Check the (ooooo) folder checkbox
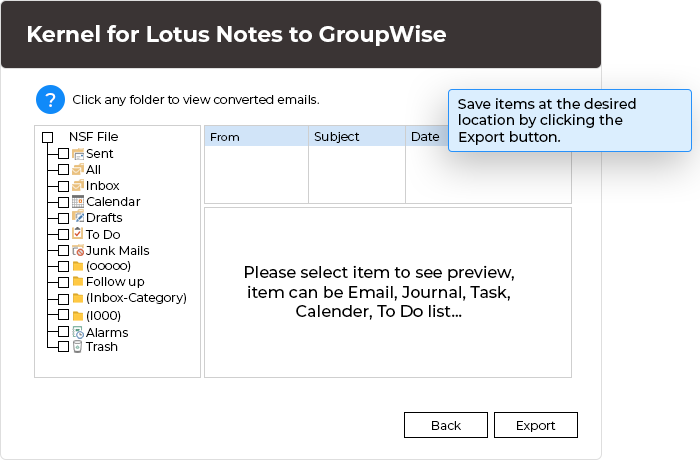The image size is (700, 460). click(x=63, y=266)
